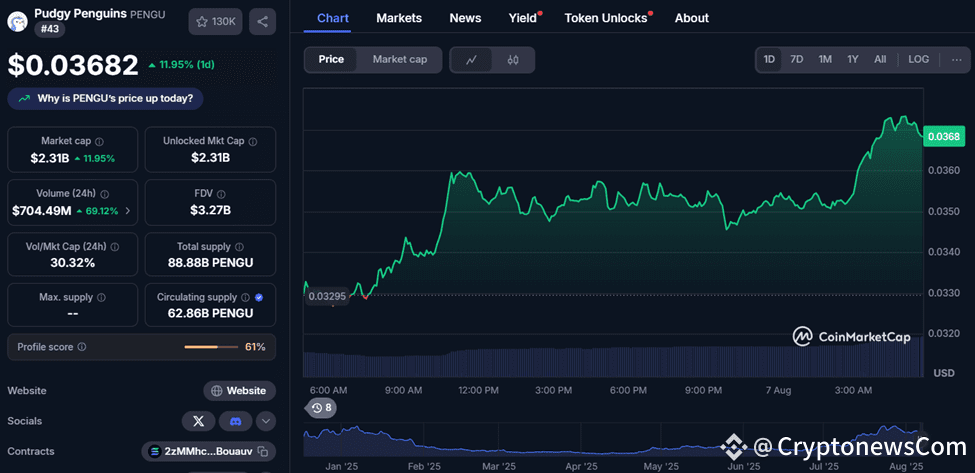Viewport: 975px width, 473px height.
Task: Switch to the Yield tab
Action: 522,18
